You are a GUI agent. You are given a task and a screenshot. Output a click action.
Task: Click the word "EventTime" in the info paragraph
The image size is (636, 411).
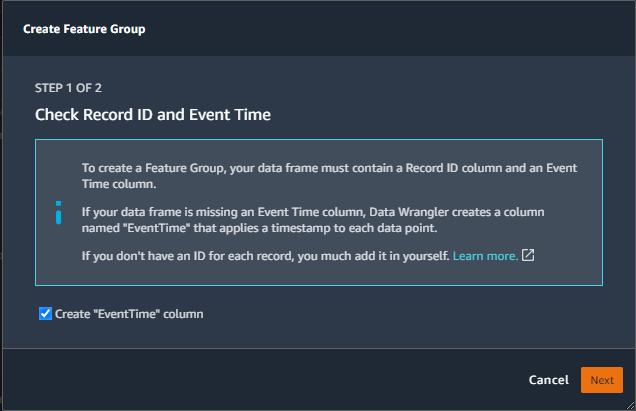pyautogui.click(x=157, y=228)
